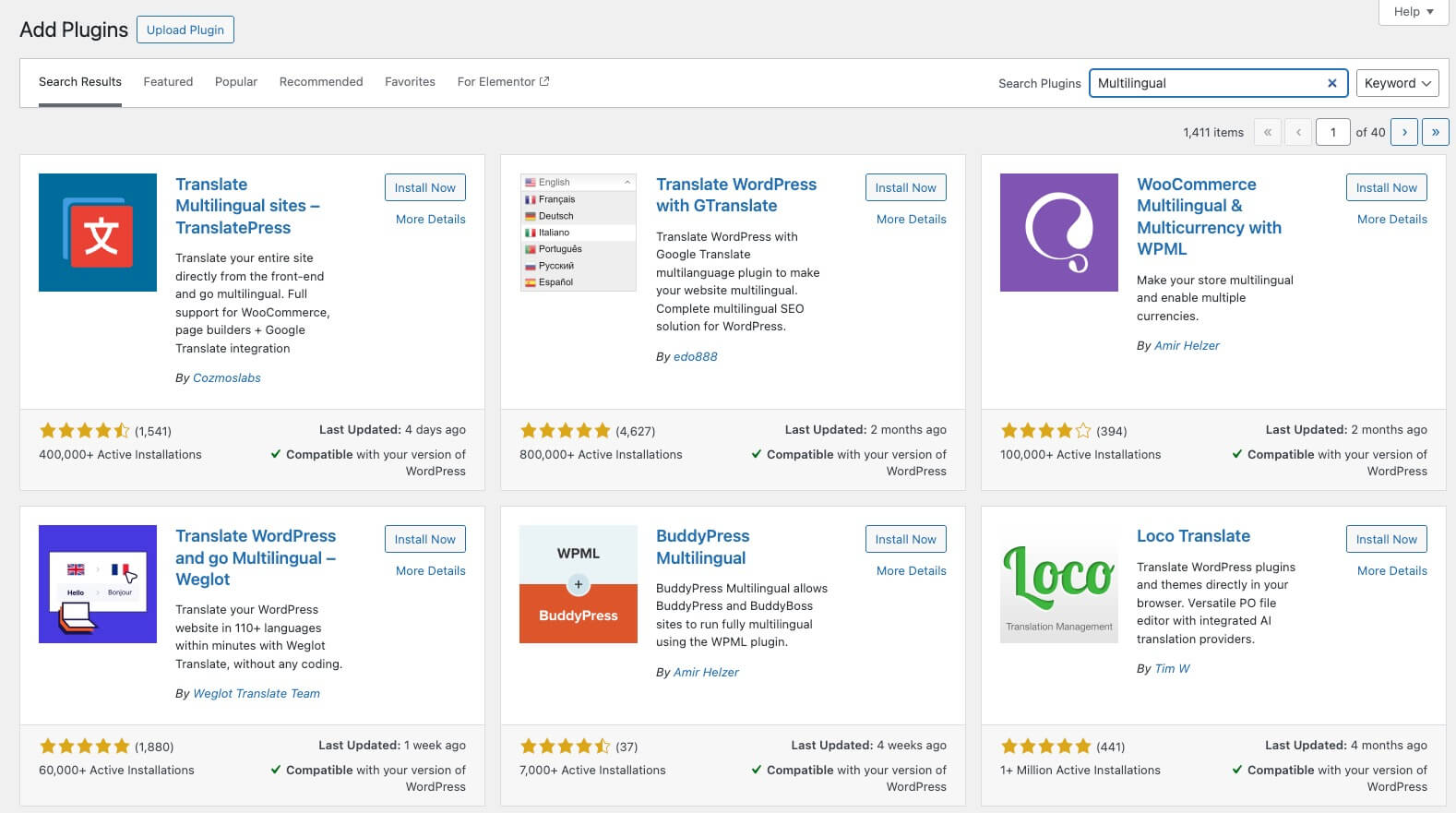
Task: Jump to the last results page
Action: click(1435, 132)
